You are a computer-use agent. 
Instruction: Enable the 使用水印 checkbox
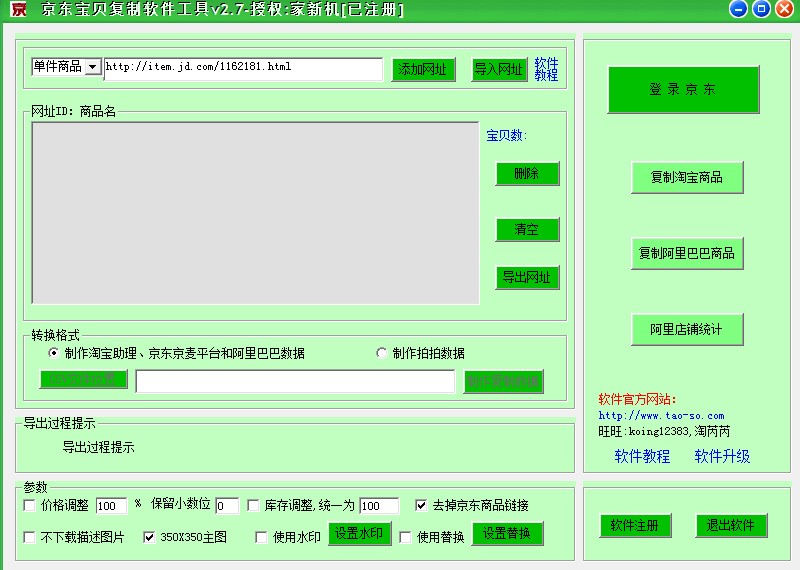(261, 537)
